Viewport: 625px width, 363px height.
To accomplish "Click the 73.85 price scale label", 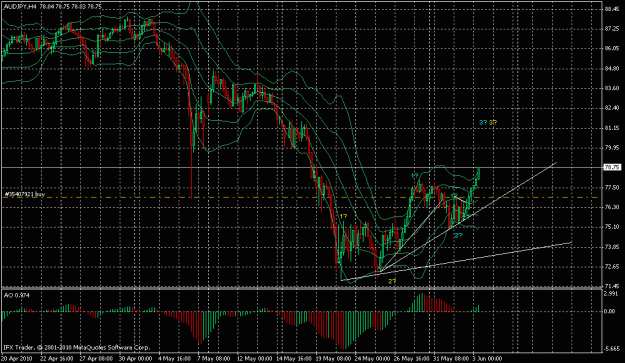I will click(x=612, y=247).
